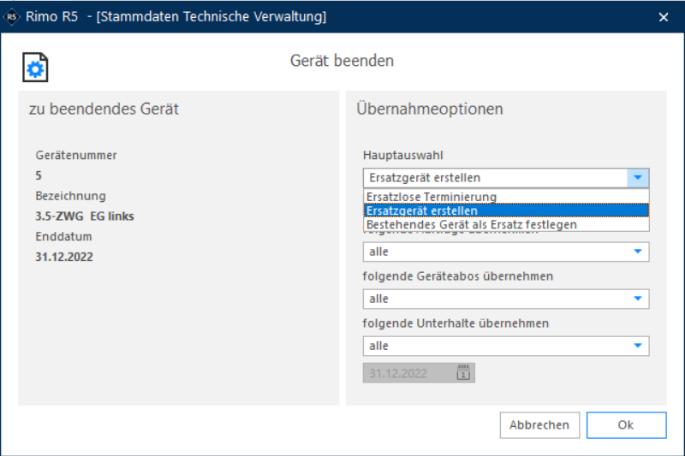685x456 pixels.
Task: Click the folgende Geräteabos übernehmen label
Action: coord(458,276)
